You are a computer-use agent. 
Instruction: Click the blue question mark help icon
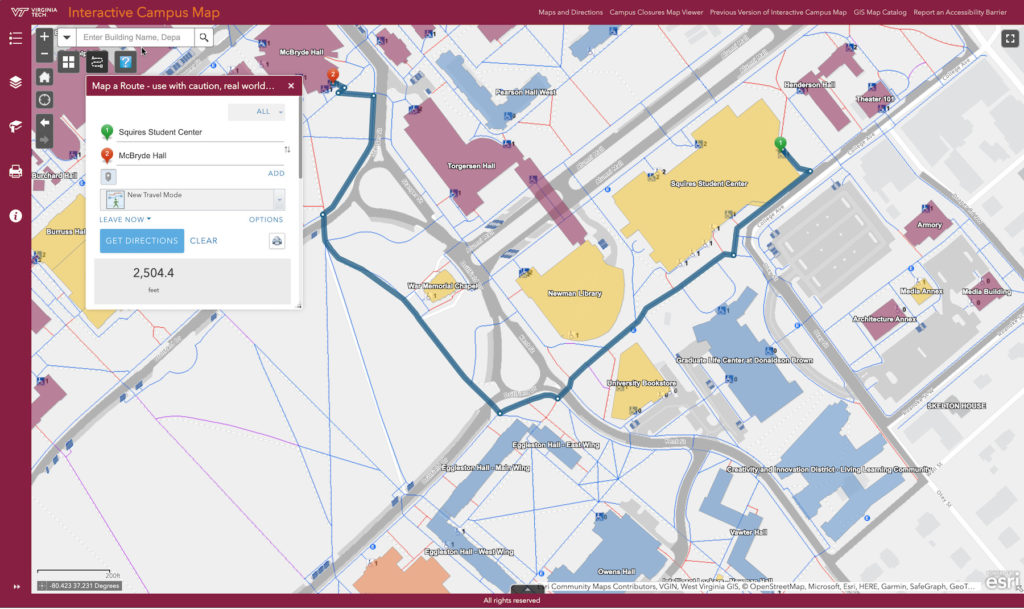125,62
